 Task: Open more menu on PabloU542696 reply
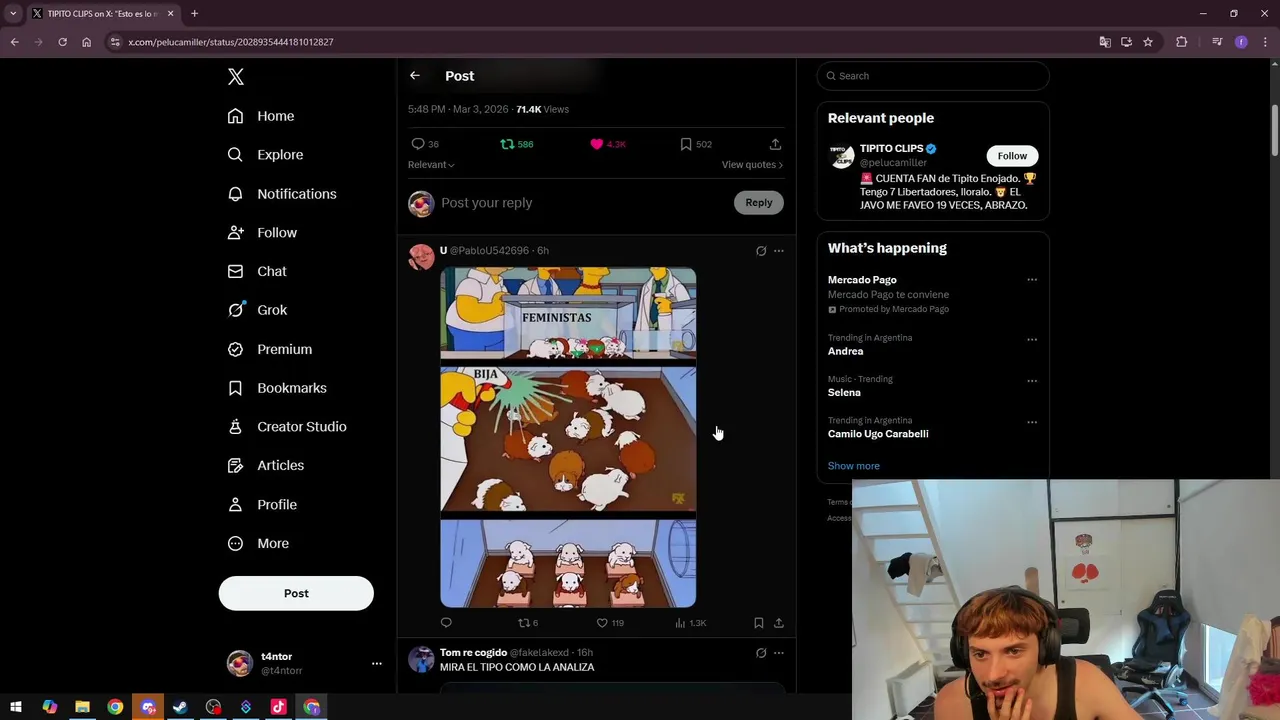pyautogui.click(x=779, y=251)
